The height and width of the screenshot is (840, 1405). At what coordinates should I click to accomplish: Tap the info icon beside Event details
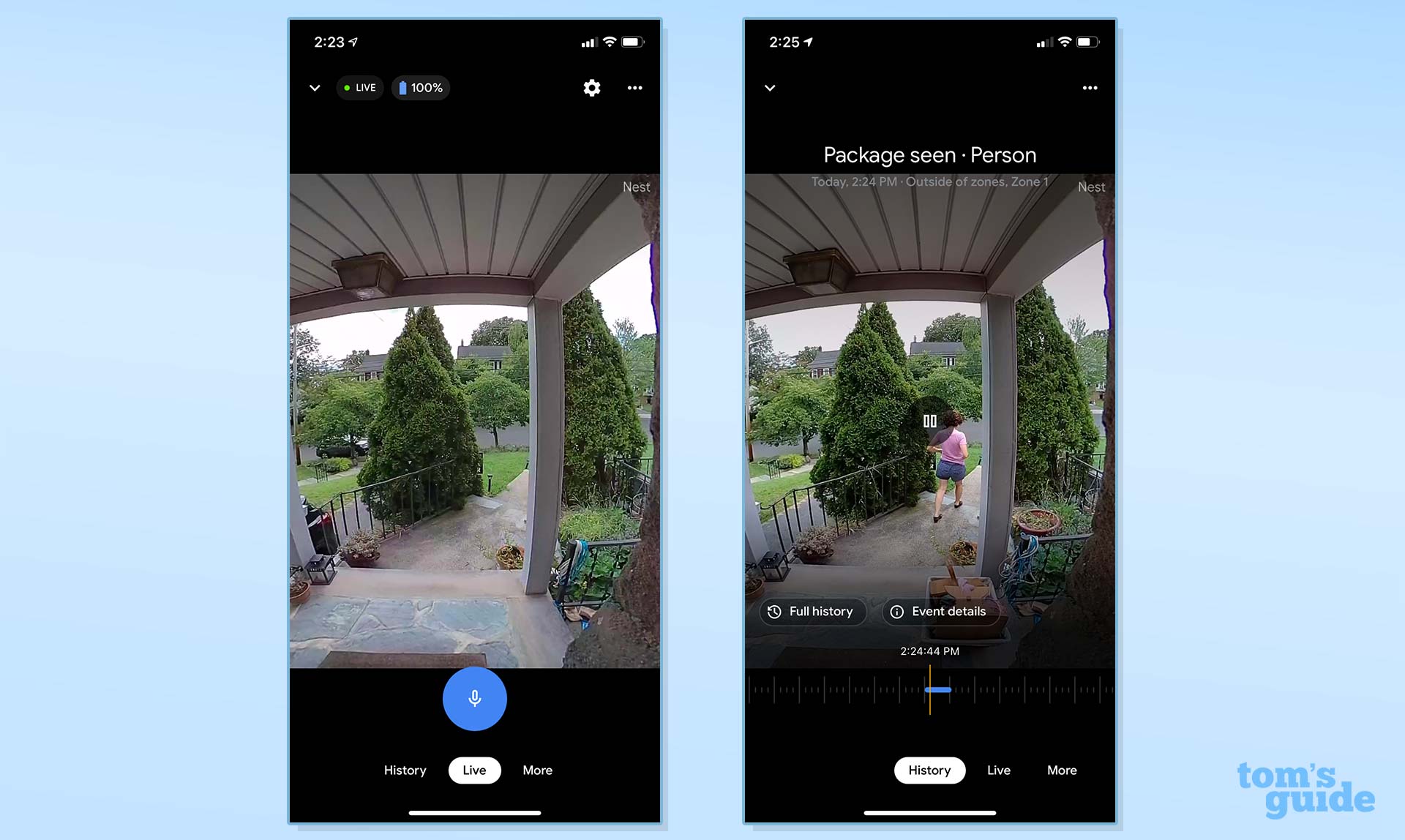[897, 611]
